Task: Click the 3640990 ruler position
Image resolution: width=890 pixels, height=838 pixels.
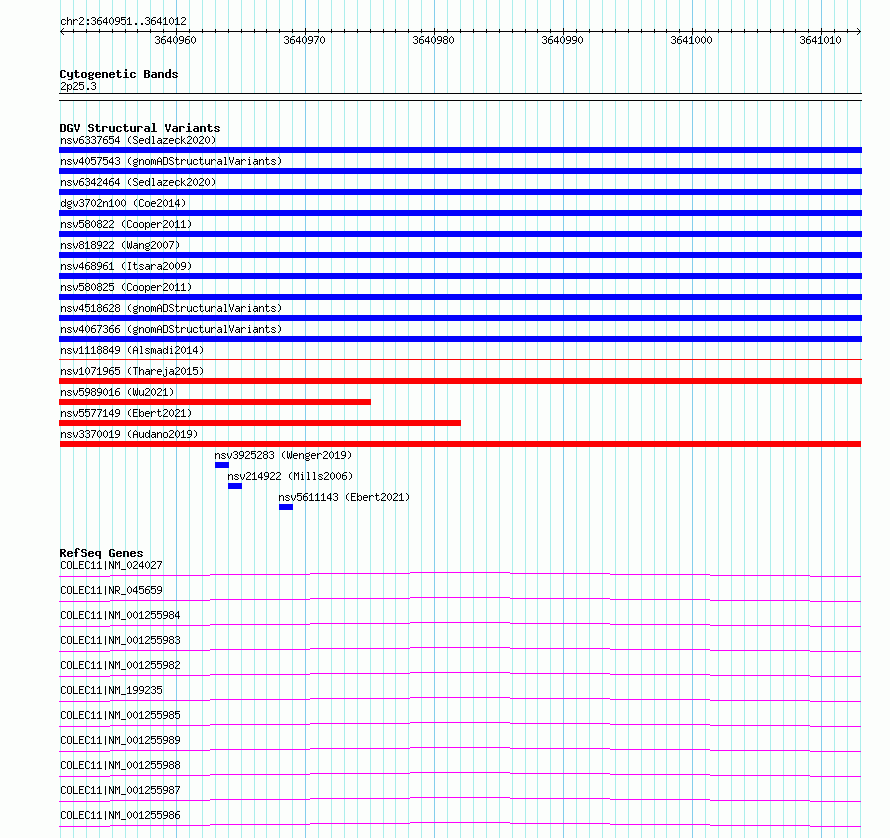Action: click(562, 40)
